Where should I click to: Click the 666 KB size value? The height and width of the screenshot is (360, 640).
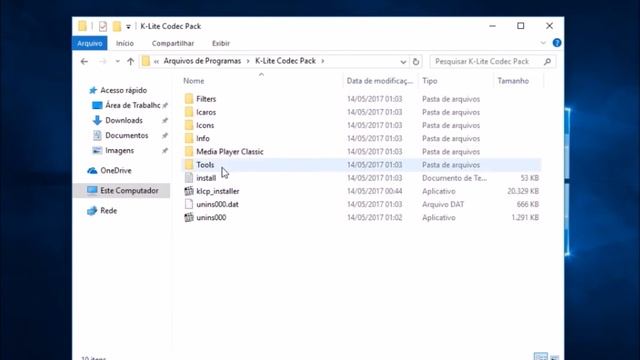(x=527, y=204)
